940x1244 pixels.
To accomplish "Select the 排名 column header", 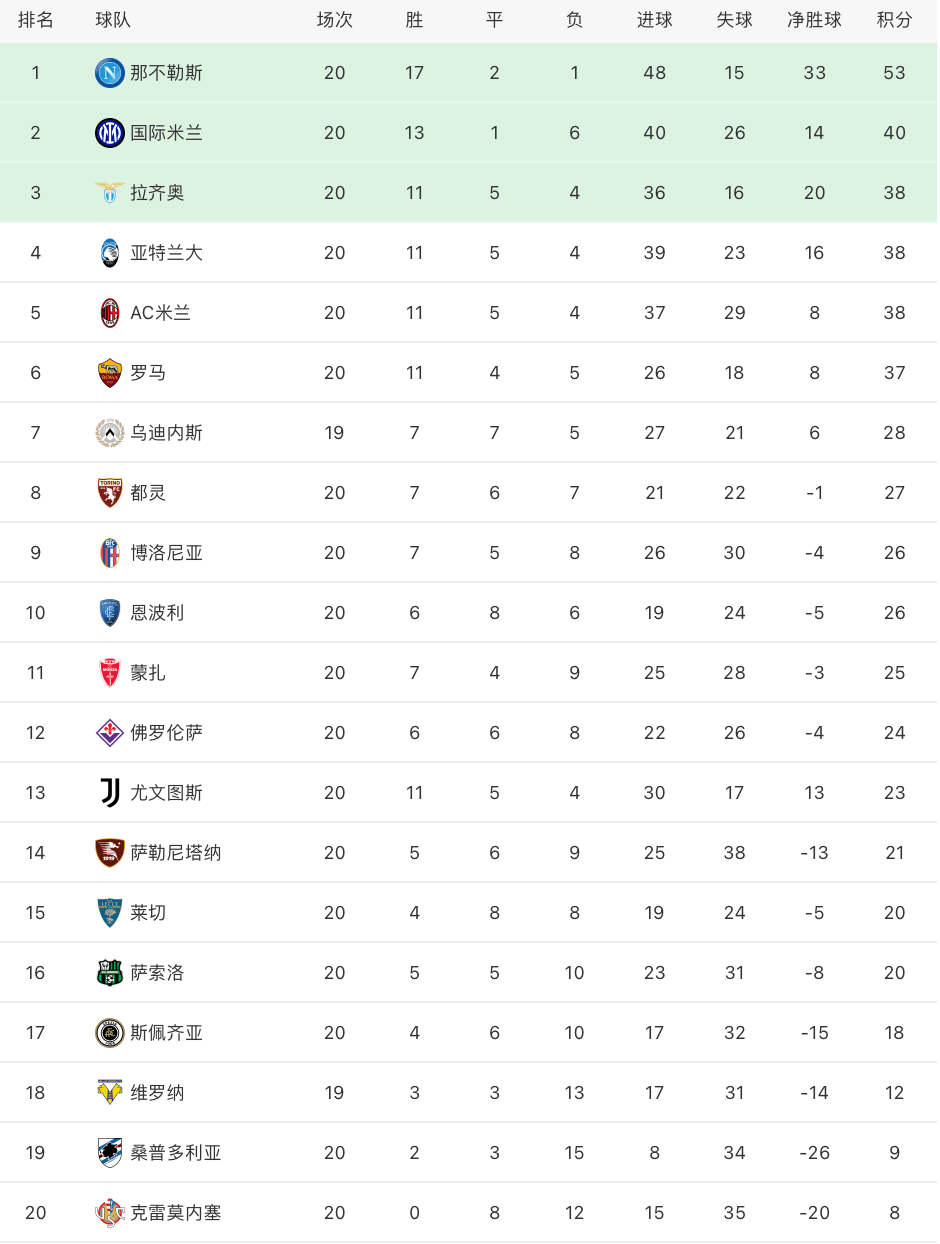I will click(36, 20).
